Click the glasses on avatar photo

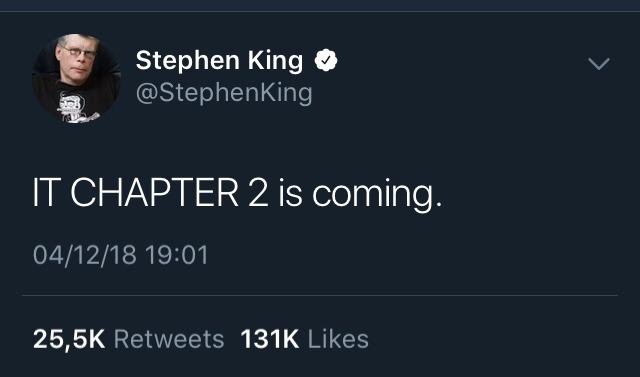tap(79, 52)
